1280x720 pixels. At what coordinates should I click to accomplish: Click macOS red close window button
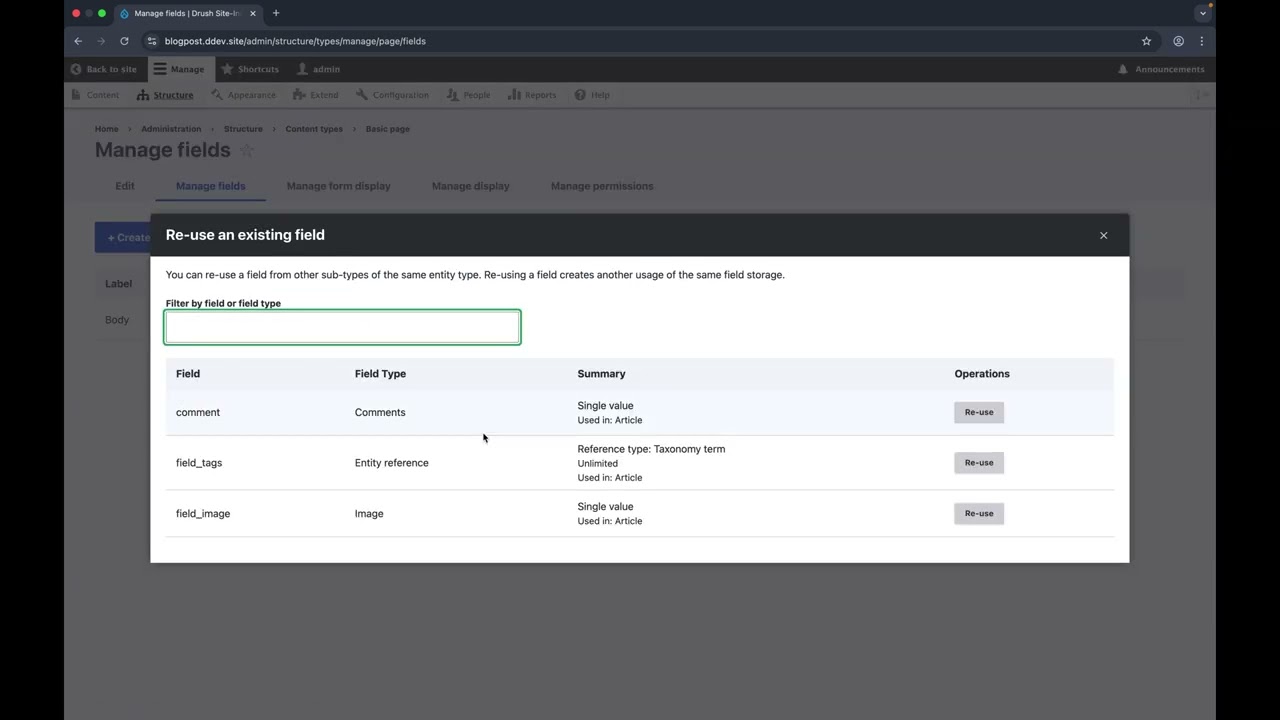click(76, 13)
